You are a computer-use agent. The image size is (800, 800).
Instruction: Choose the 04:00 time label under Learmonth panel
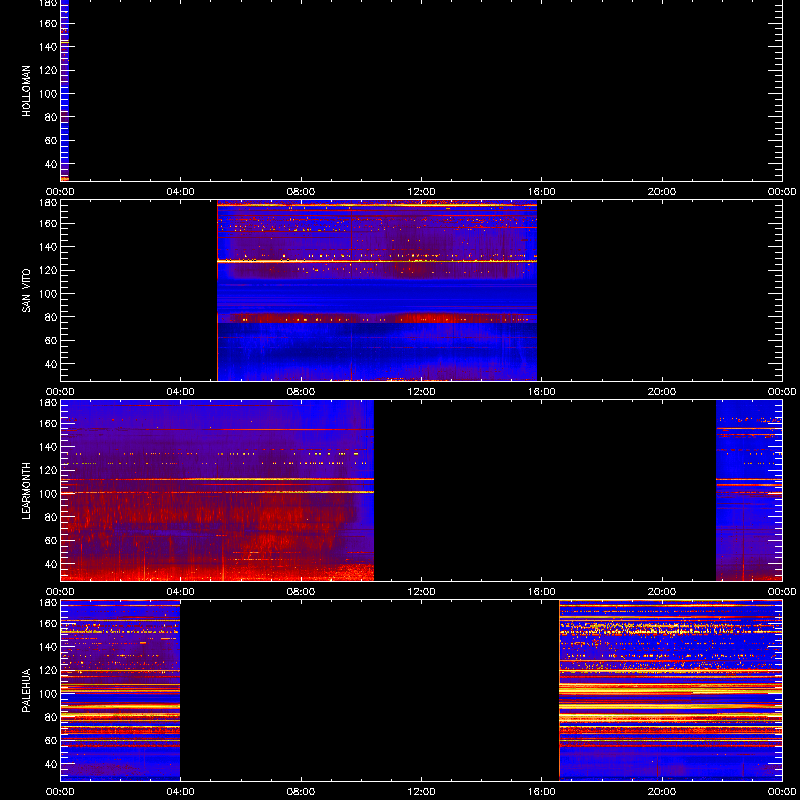coord(181,592)
